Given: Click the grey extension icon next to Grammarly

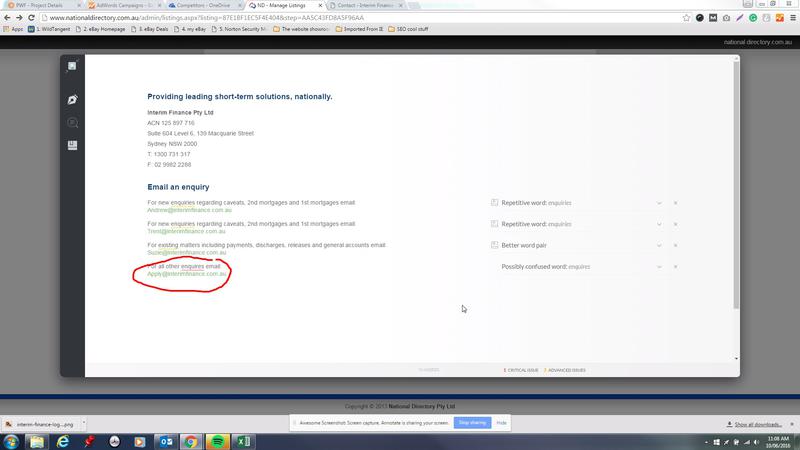Looking at the screenshot, I should tap(766, 18).
